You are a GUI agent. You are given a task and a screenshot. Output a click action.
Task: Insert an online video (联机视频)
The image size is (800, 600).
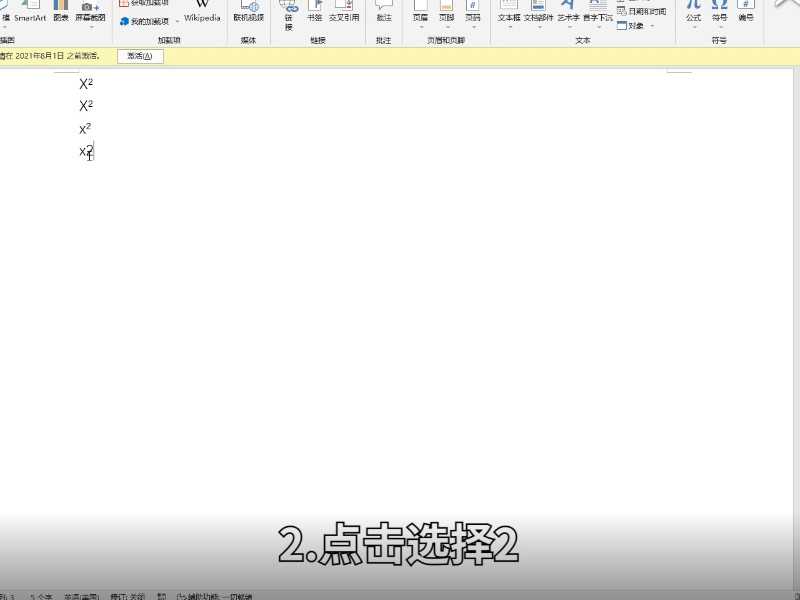247,12
